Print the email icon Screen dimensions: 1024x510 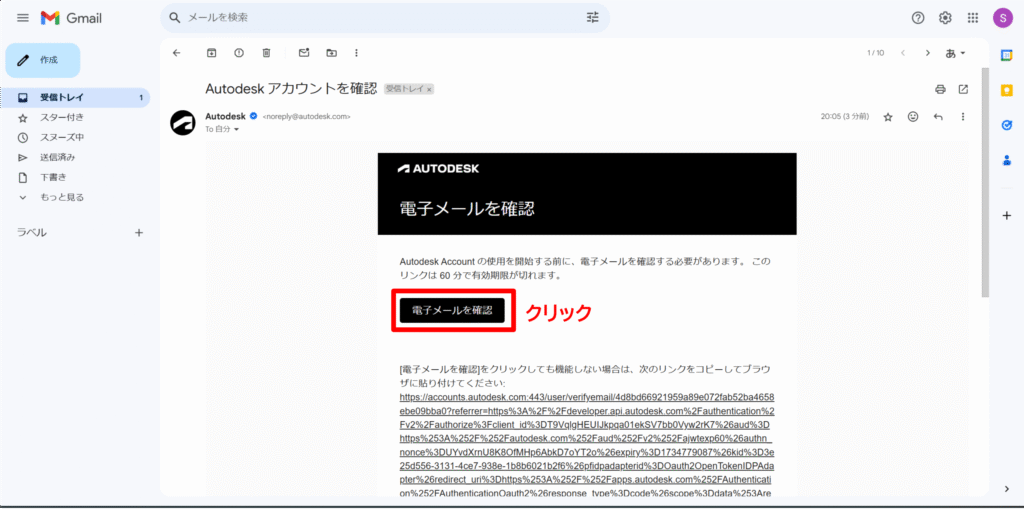coord(940,89)
